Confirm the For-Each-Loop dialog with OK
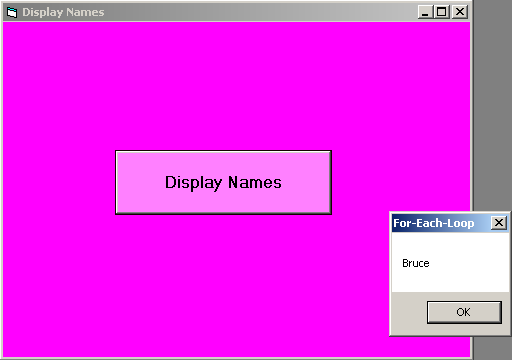Screen dimensions: 512x360 [x=464, y=312]
